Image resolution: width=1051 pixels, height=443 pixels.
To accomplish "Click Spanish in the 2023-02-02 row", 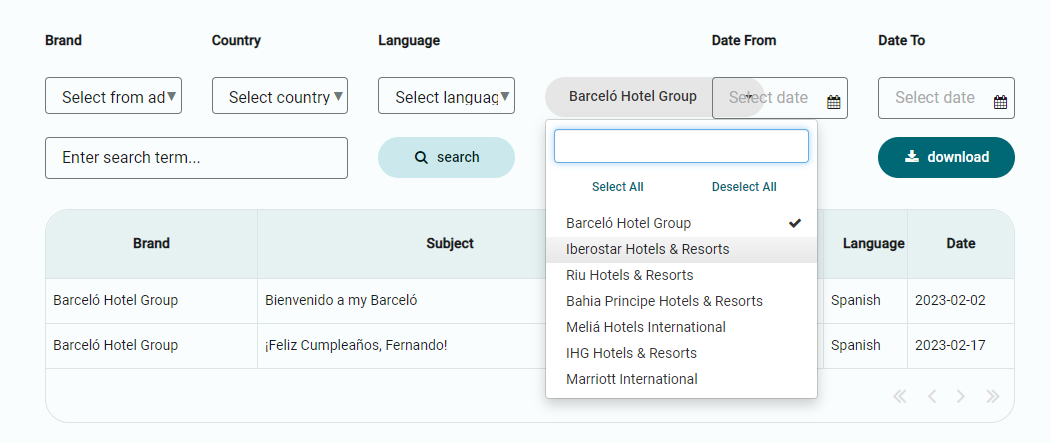I will point(856,300).
